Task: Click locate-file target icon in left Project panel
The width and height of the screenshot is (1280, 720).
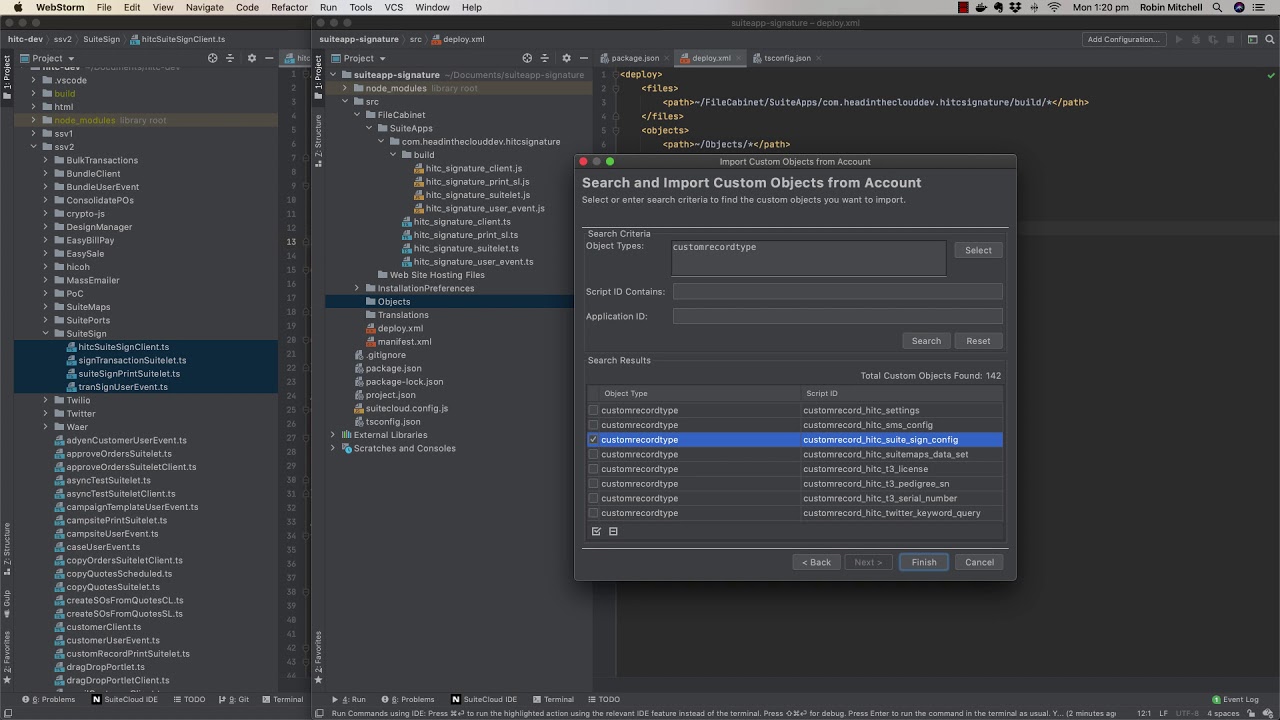Action: (212, 58)
